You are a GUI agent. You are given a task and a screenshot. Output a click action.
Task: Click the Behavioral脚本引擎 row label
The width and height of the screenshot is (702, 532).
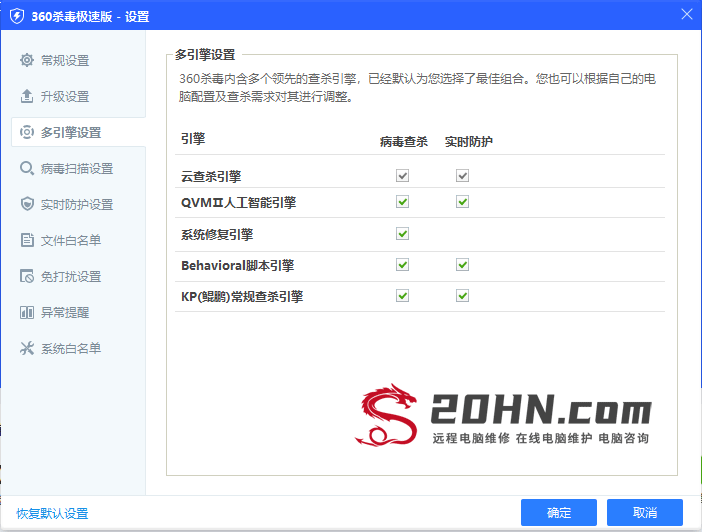coord(237,266)
